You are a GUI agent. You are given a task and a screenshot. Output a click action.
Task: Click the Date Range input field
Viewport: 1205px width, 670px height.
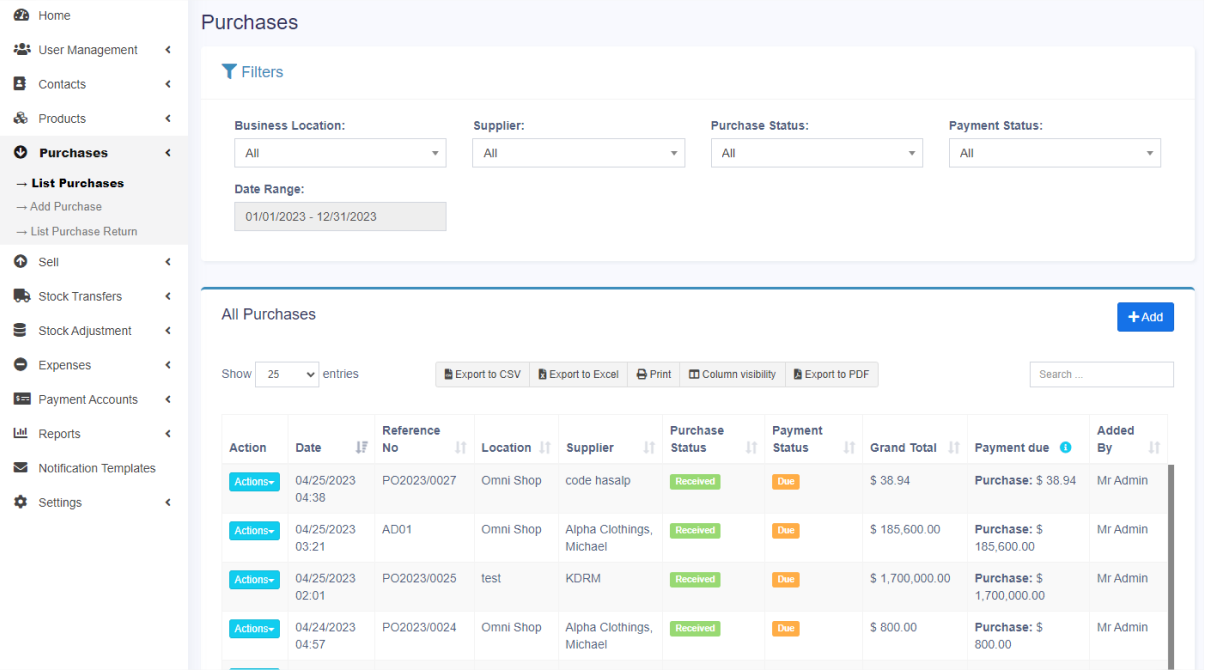click(x=340, y=217)
